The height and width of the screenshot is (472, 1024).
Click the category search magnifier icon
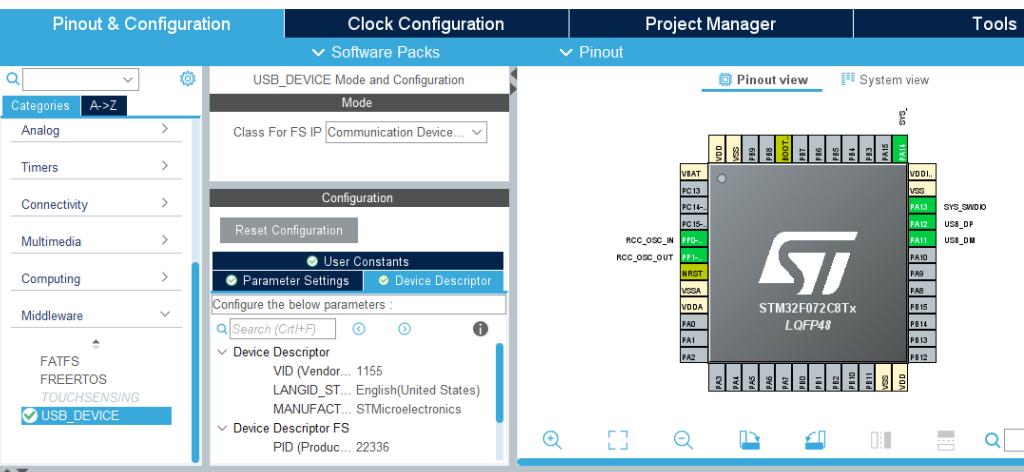click(12, 79)
